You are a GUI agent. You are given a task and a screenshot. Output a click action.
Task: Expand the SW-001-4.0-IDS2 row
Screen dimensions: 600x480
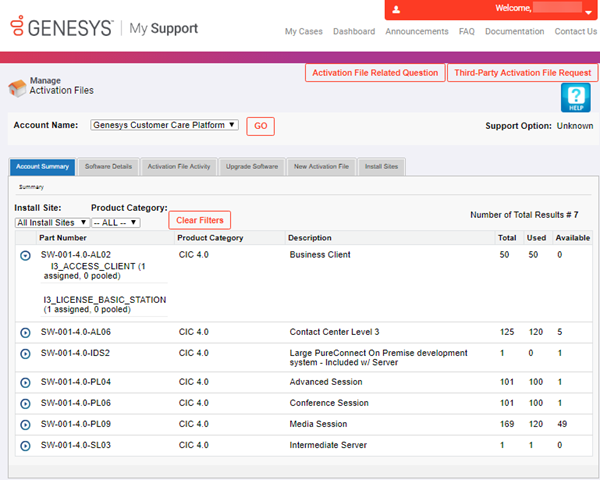click(25, 354)
